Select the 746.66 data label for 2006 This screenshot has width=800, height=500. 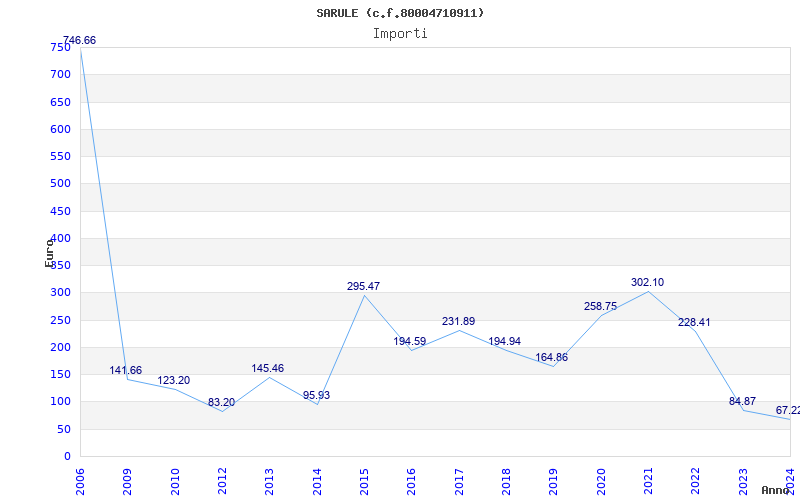(79, 40)
